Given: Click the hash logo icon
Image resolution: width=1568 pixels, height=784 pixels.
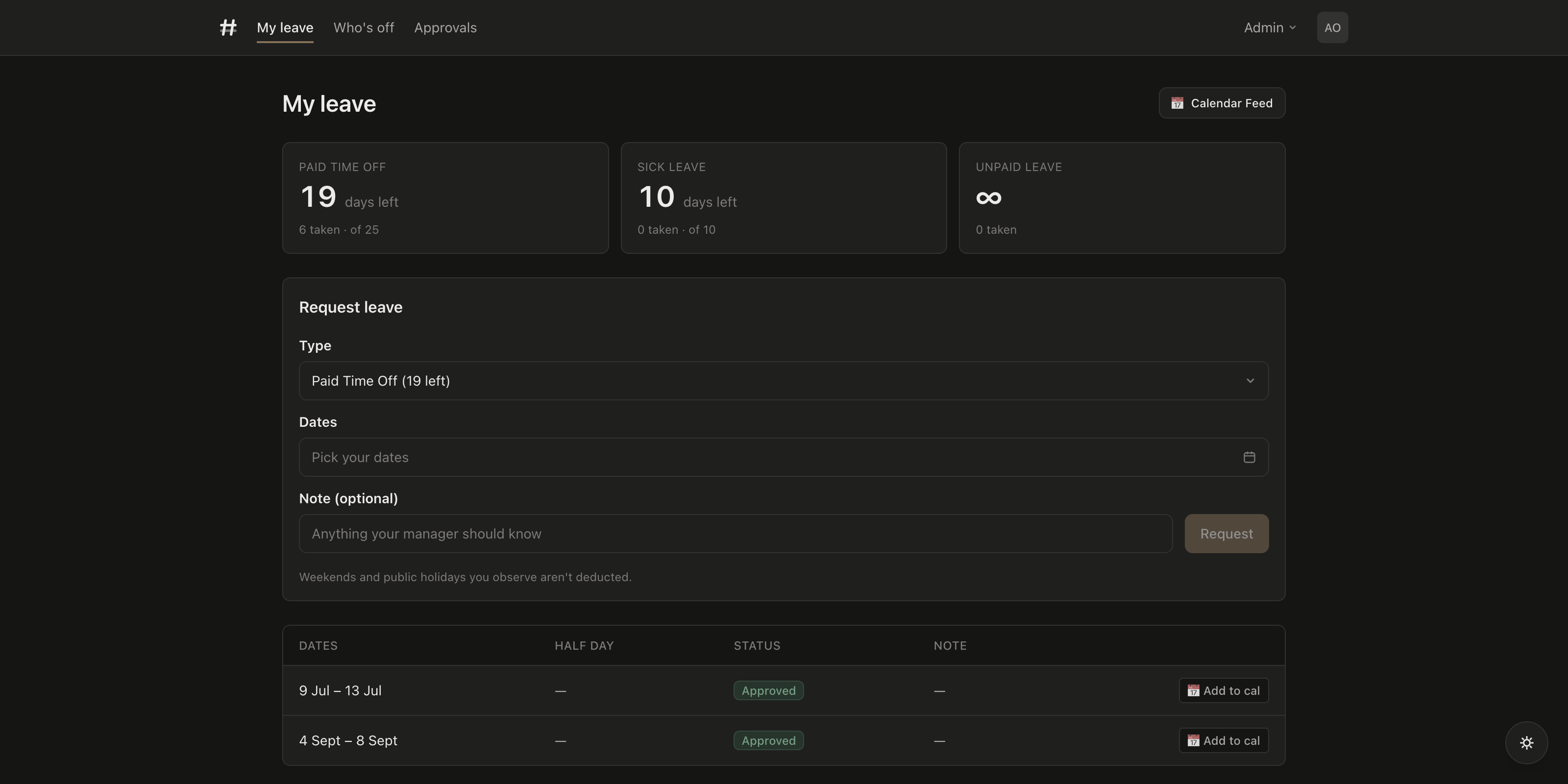Looking at the screenshot, I should click(x=228, y=27).
